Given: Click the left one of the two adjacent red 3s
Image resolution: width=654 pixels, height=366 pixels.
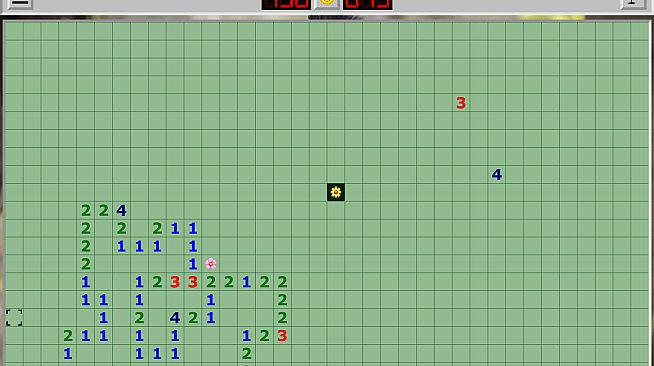Looking at the screenshot, I should coord(175,282).
